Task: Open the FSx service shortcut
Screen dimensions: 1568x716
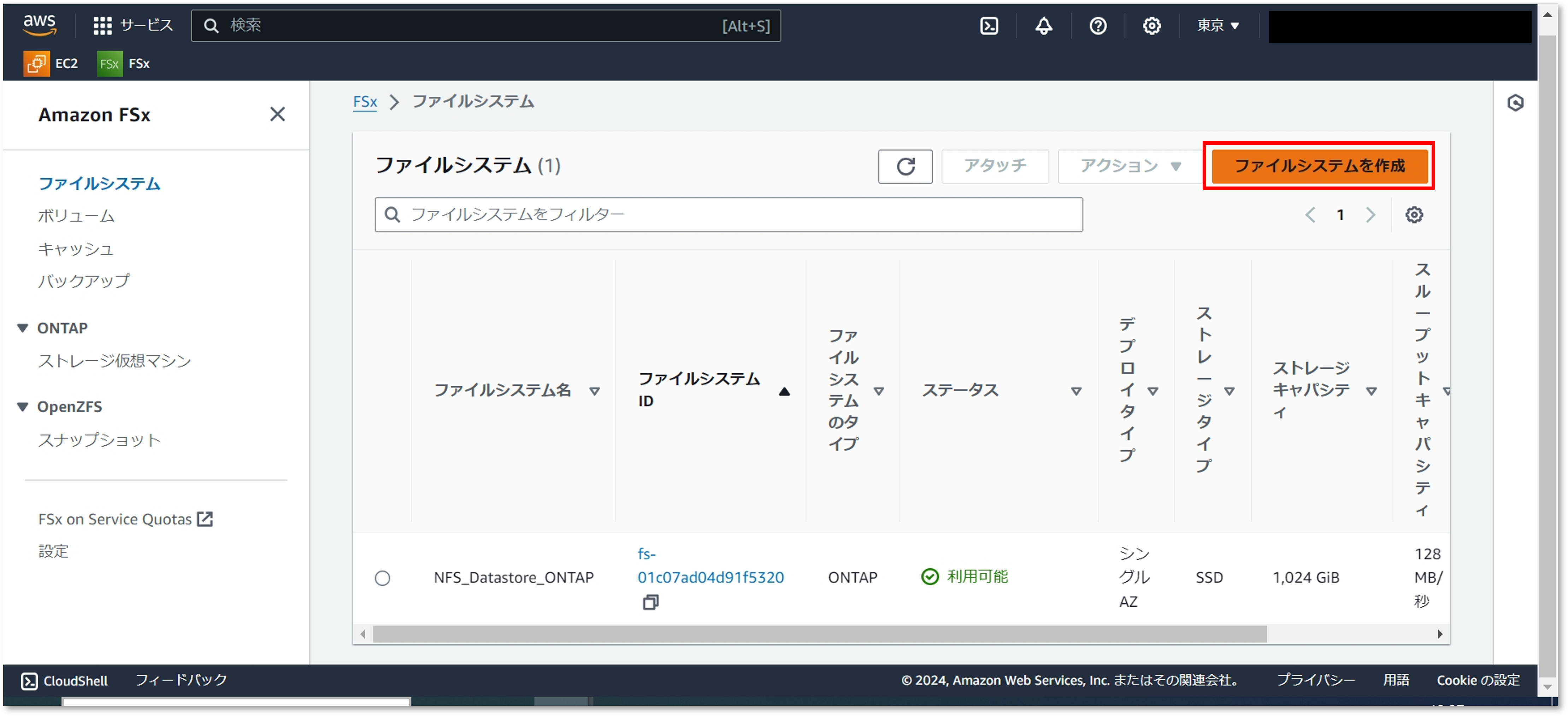Action: [x=124, y=63]
